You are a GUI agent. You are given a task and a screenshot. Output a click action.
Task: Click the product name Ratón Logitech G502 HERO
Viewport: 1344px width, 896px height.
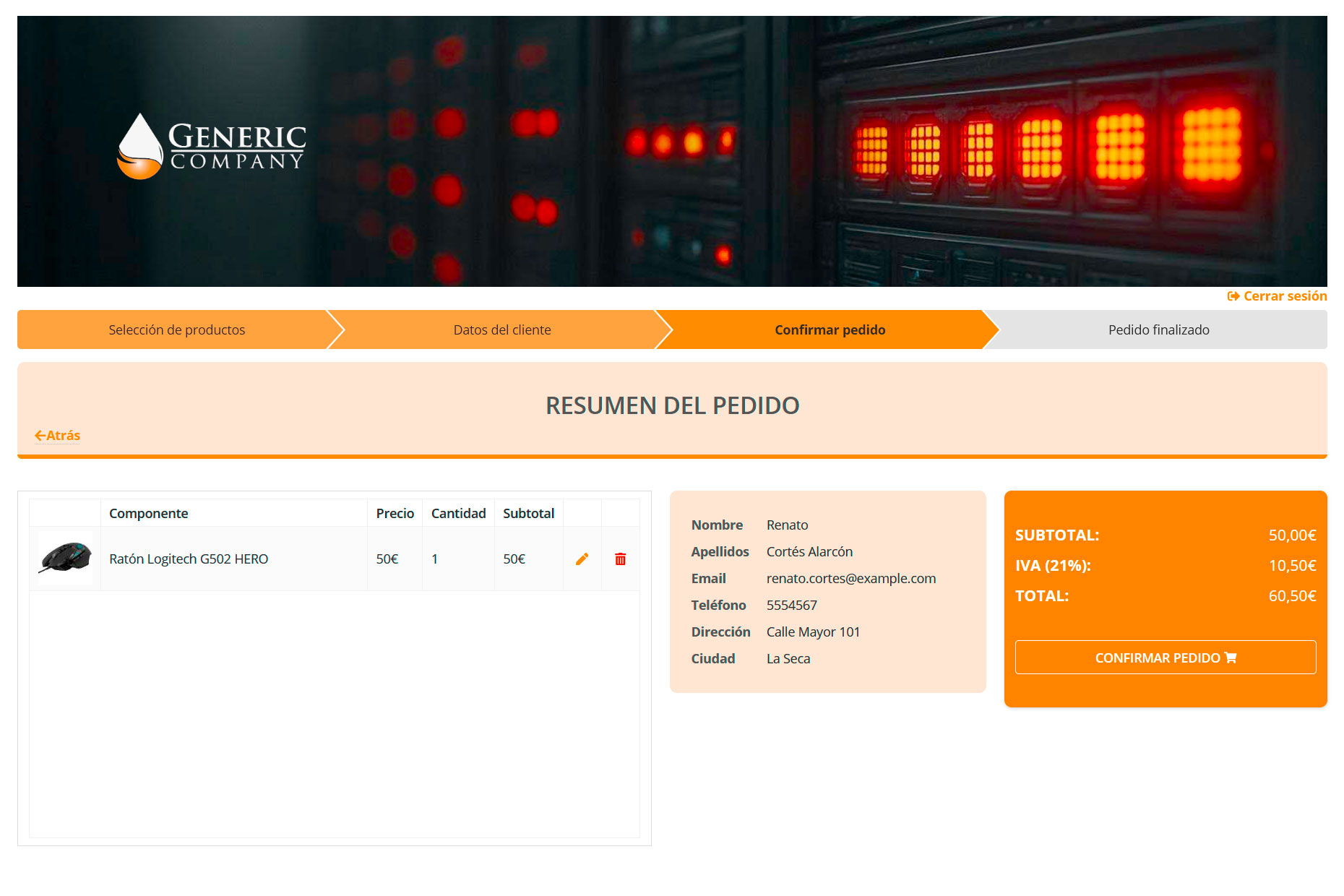189,559
